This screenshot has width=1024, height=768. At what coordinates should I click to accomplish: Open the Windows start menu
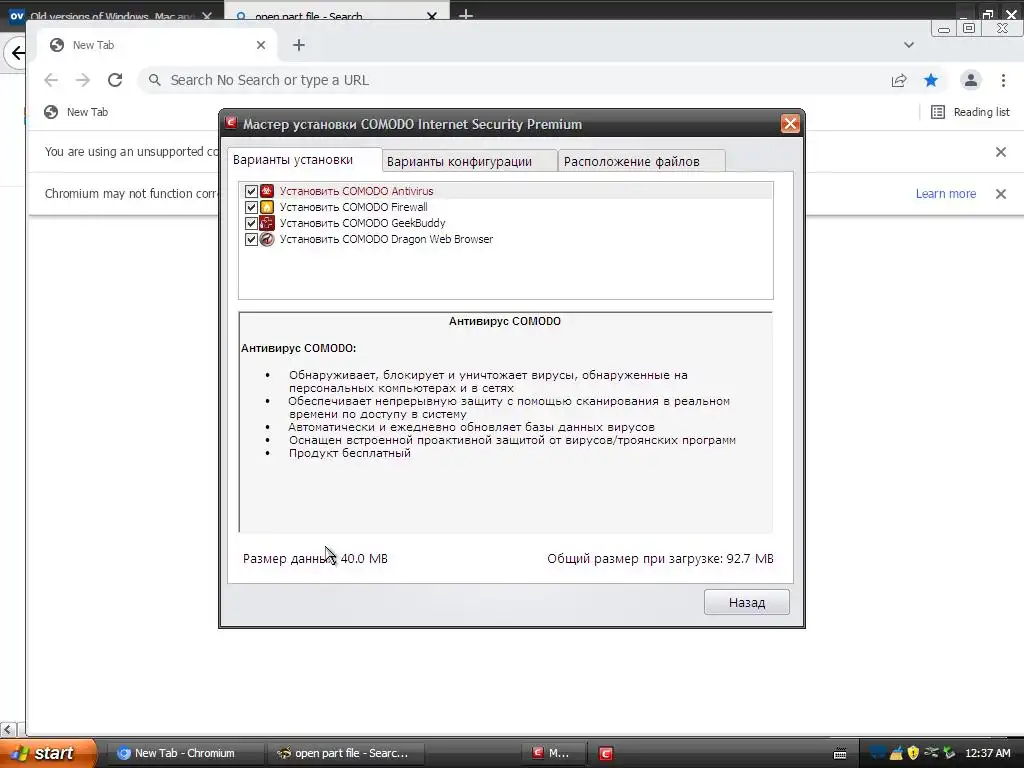point(48,753)
